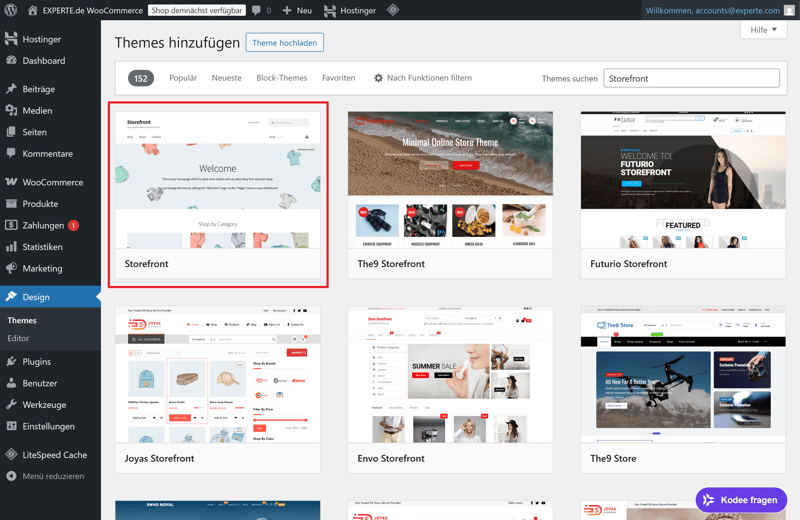Click the Willkommen accounts@experte.com link
Screen dimensions: 800x520
713,10
